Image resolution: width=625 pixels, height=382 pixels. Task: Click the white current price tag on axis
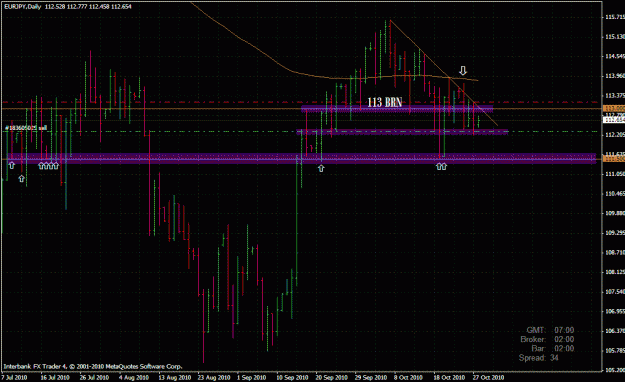(x=613, y=120)
